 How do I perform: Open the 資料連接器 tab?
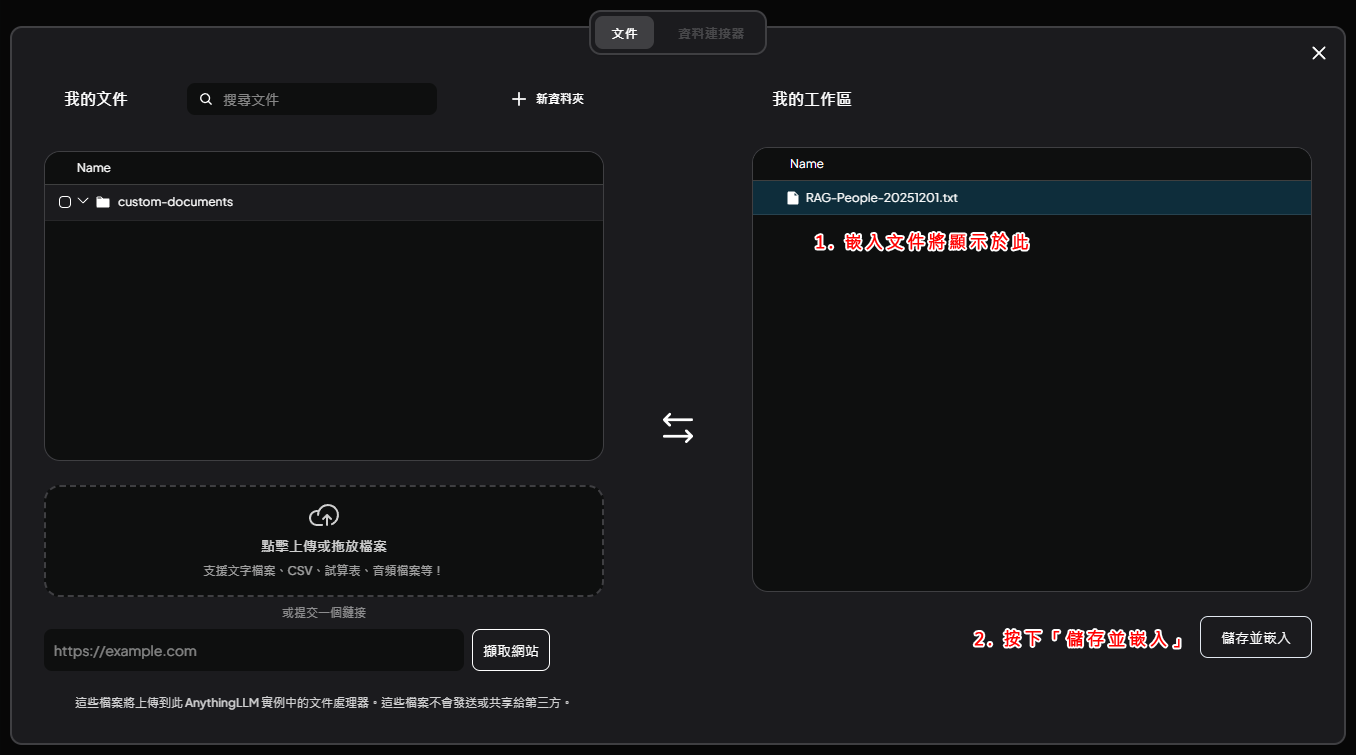(711, 33)
